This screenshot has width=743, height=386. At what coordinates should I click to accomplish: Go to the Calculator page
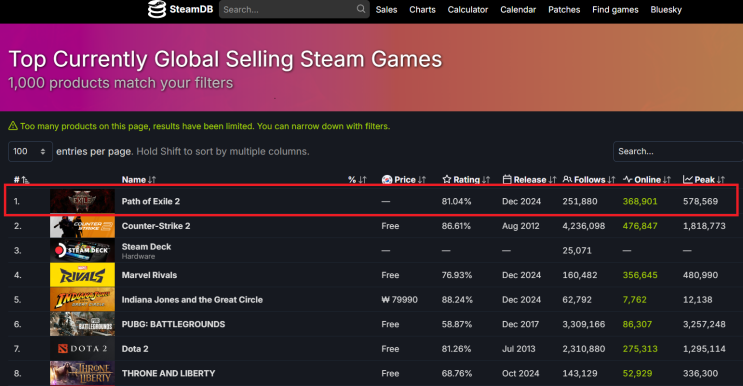468,9
